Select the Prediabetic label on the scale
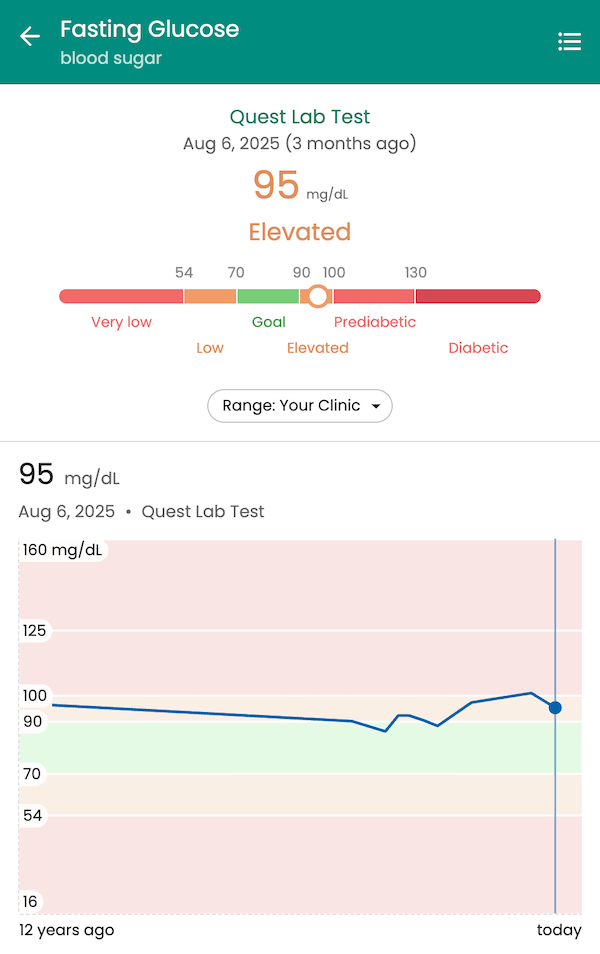The height and width of the screenshot is (954, 600). click(375, 322)
